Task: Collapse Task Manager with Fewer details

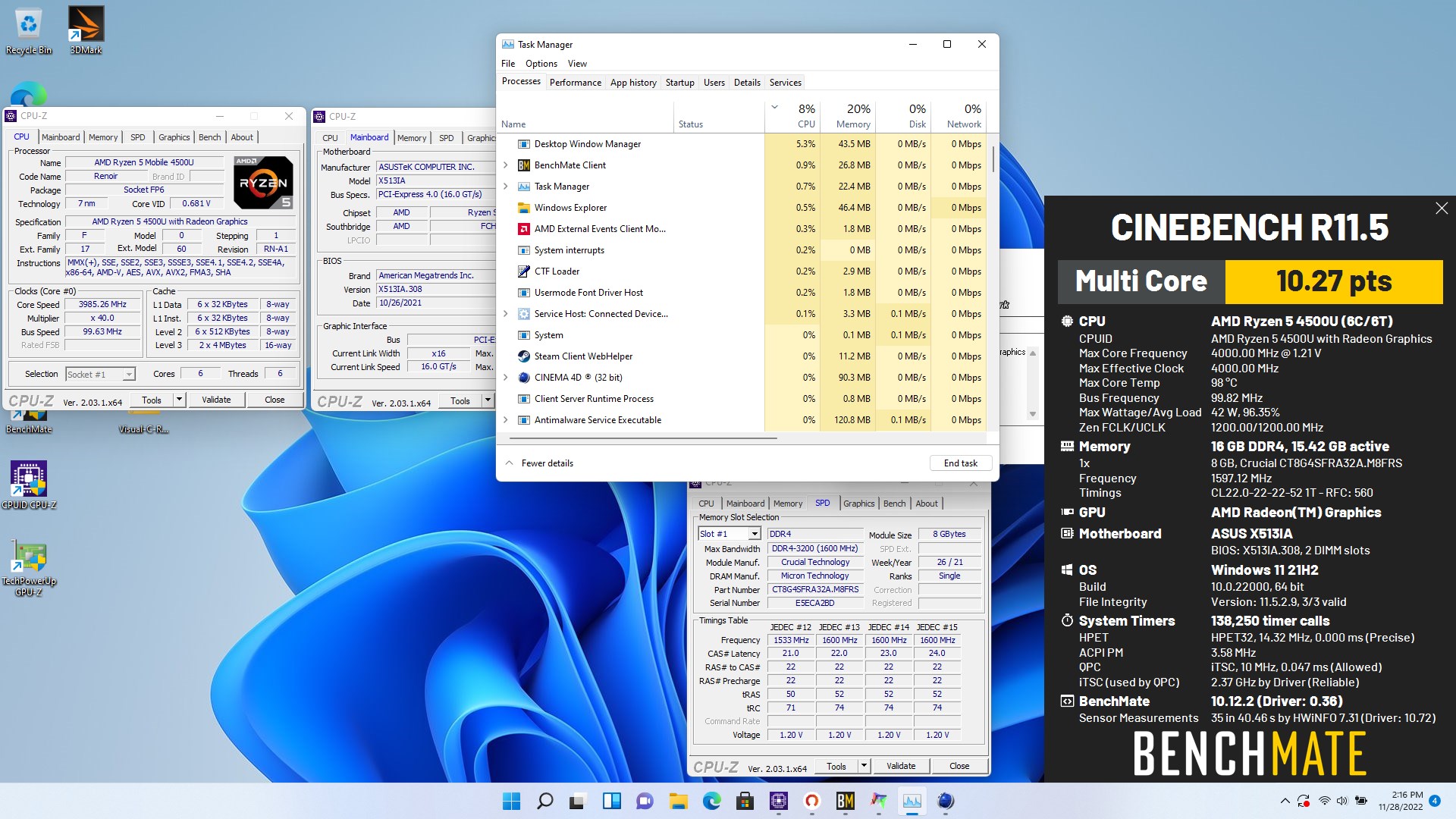Action: point(539,463)
